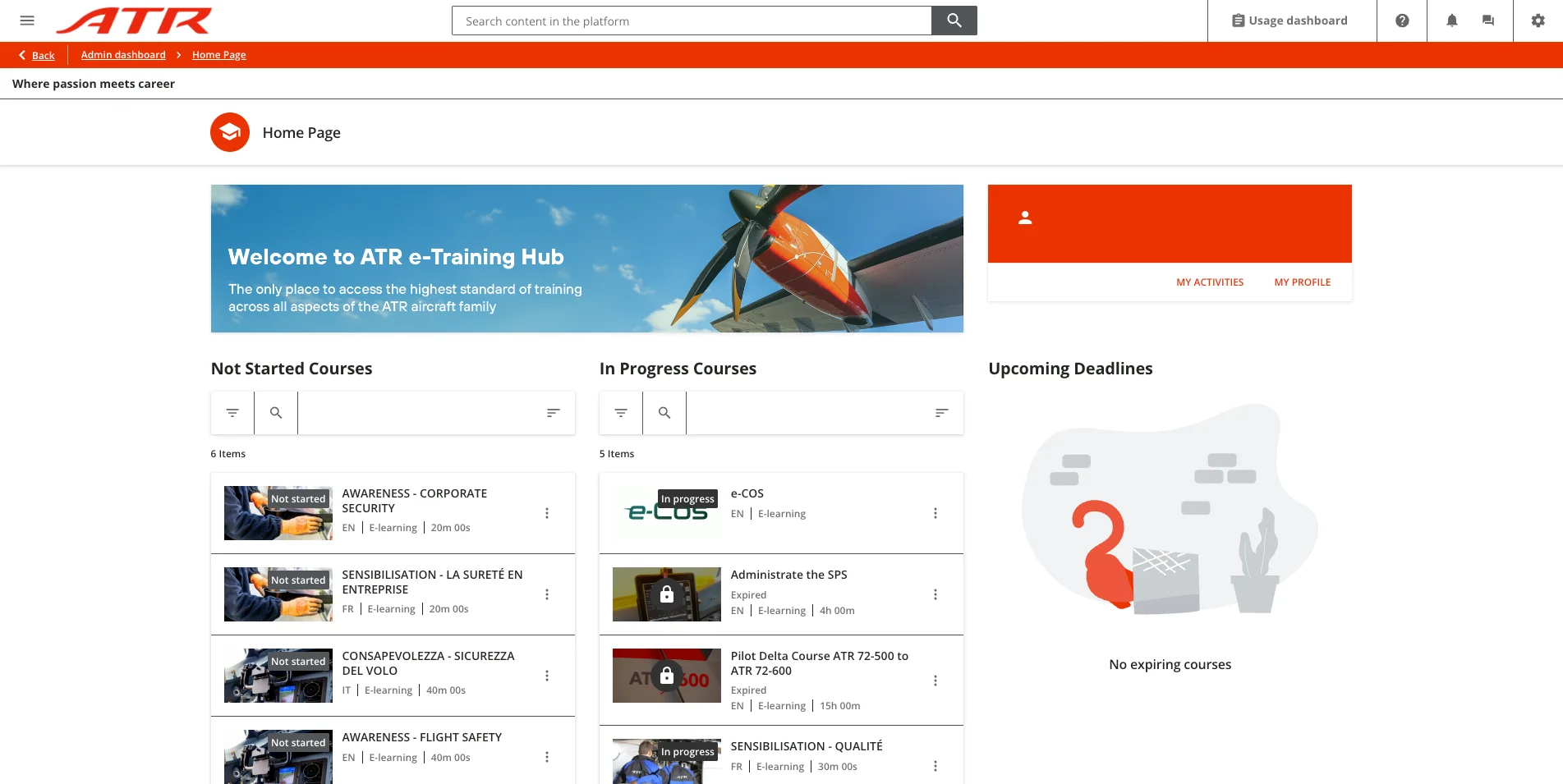The image size is (1563, 784).
Task: Click the Home Page graduation cap icon
Action: pyautogui.click(x=230, y=132)
